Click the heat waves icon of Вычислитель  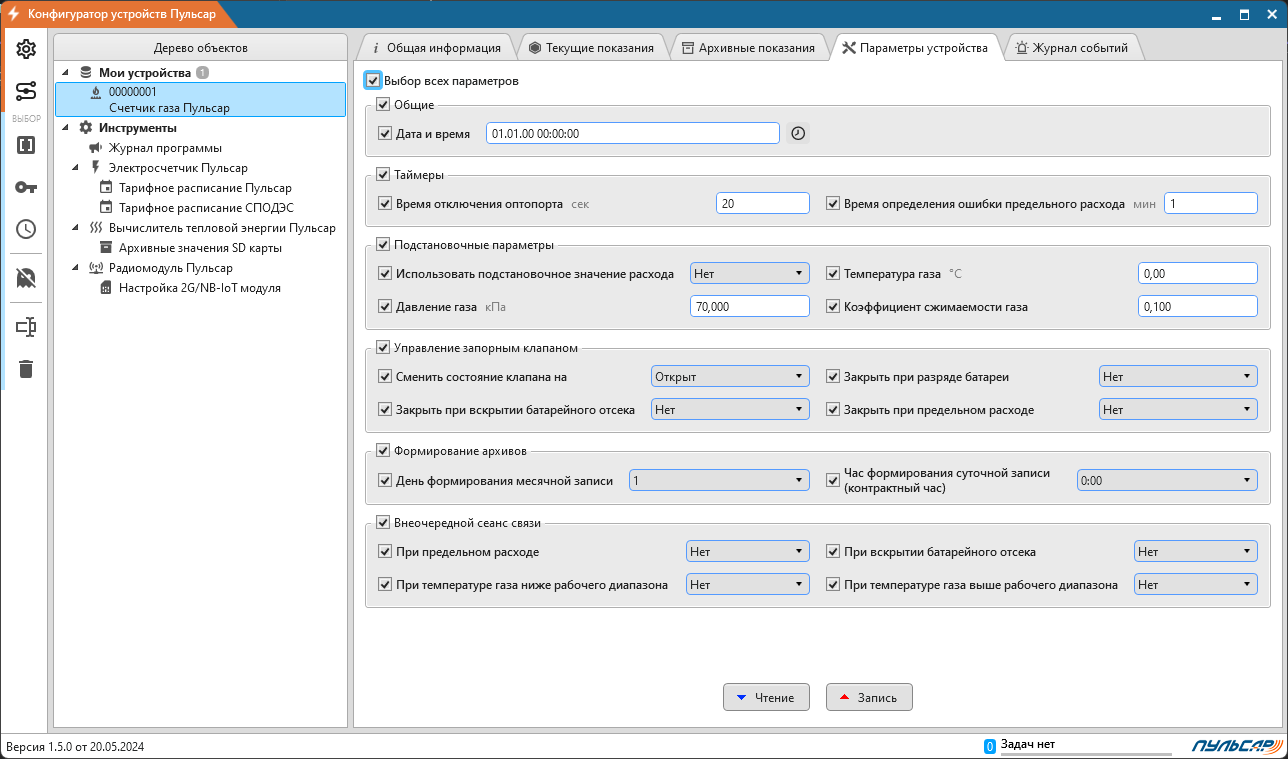click(x=96, y=228)
